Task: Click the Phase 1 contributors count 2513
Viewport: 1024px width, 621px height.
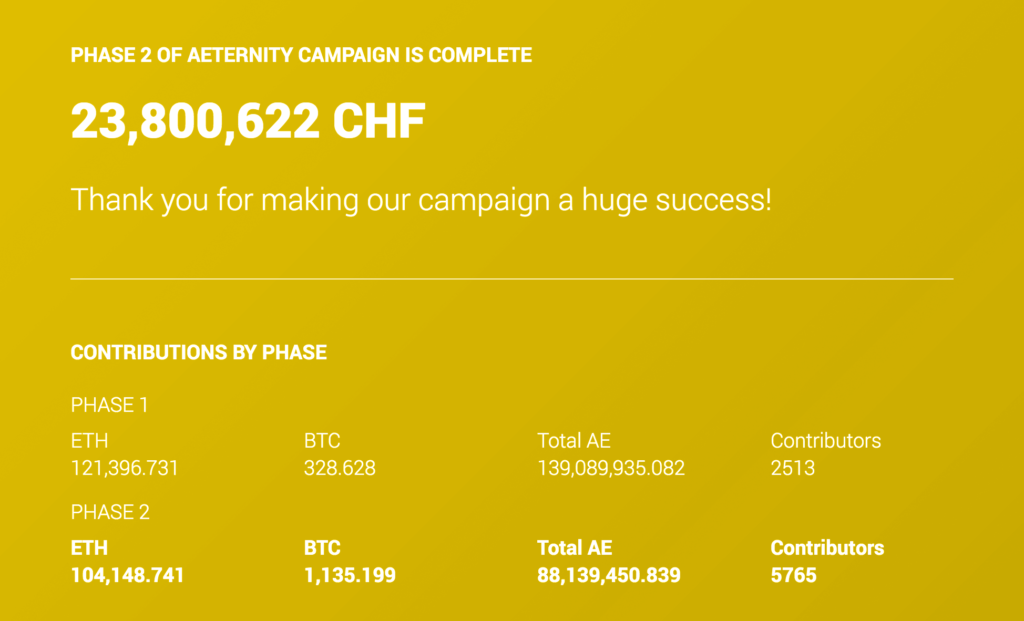Action: pos(792,467)
